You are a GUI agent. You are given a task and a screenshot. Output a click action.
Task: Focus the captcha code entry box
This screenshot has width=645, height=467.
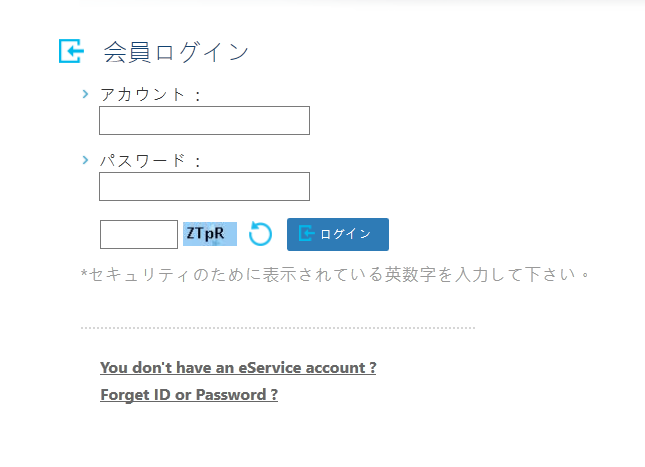click(x=139, y=234)
